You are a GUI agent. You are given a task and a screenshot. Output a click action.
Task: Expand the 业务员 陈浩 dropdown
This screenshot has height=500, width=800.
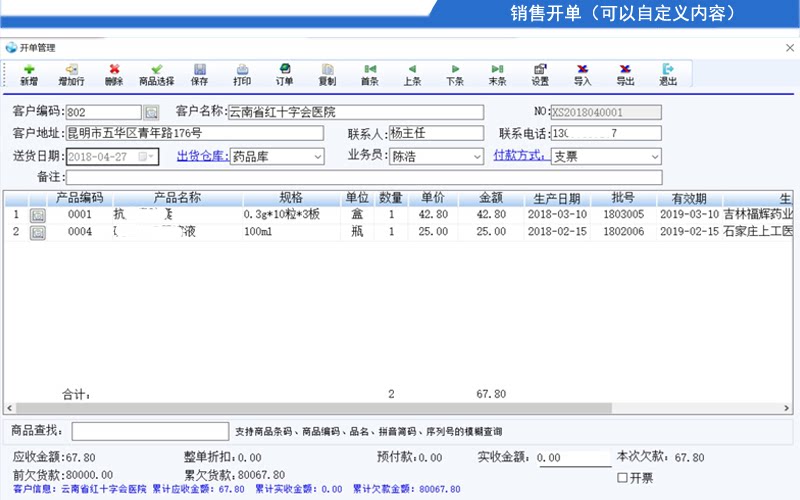477,157
